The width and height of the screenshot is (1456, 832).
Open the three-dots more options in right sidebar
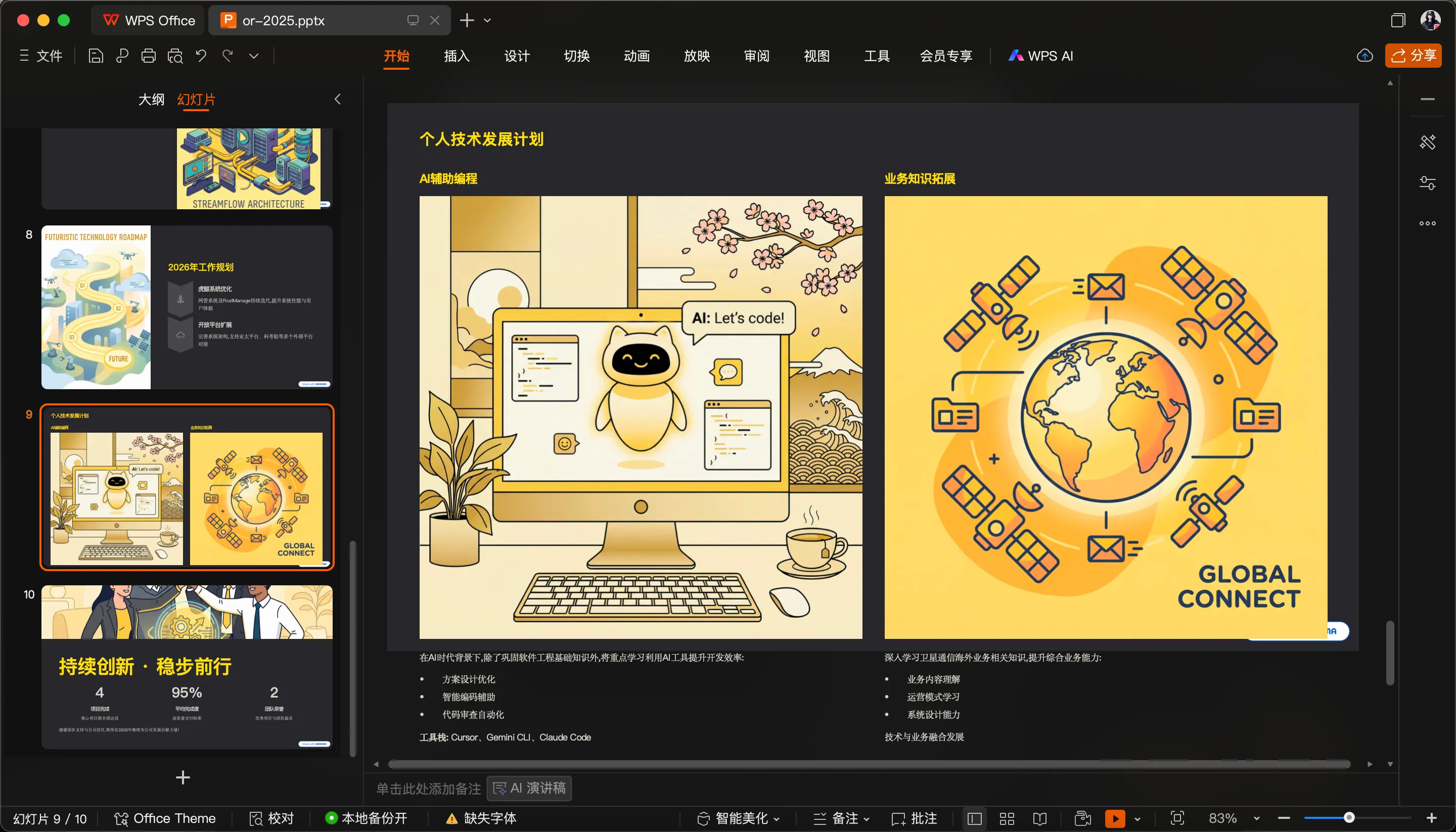tap(1427, 223)
